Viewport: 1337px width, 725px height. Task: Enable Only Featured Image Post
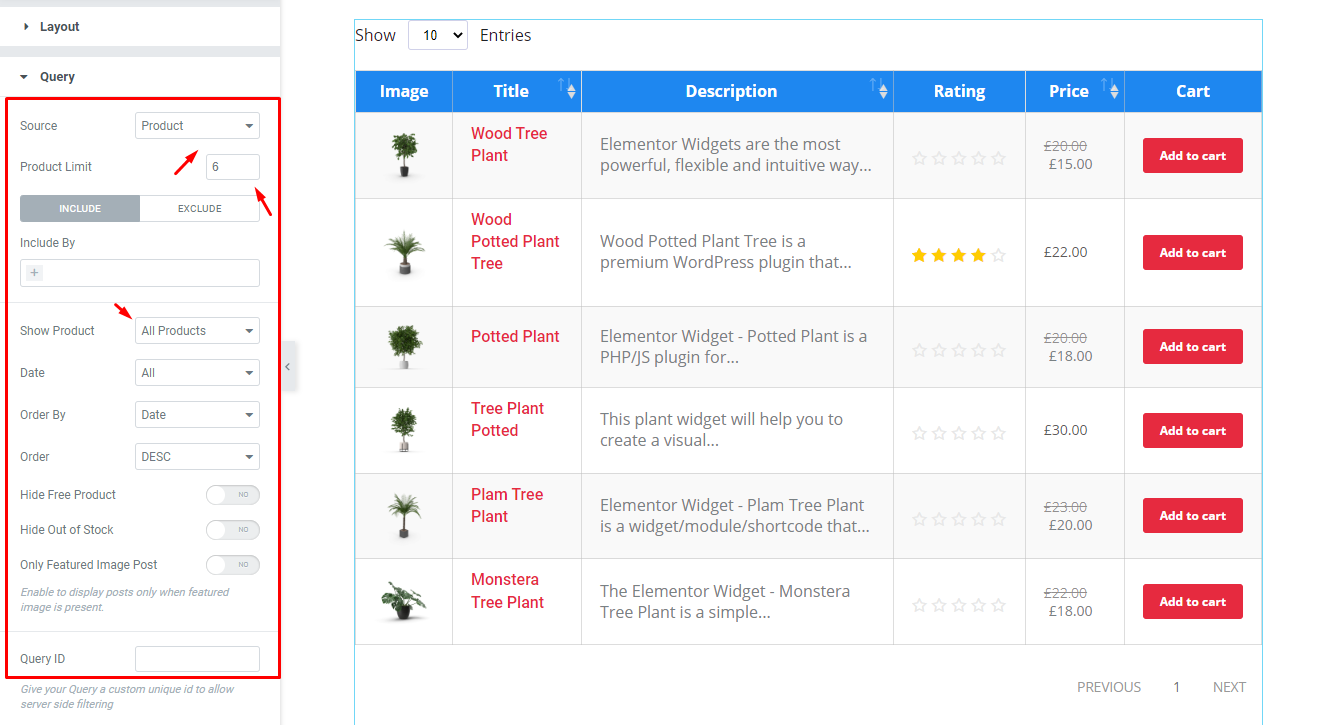click(232, 564)
